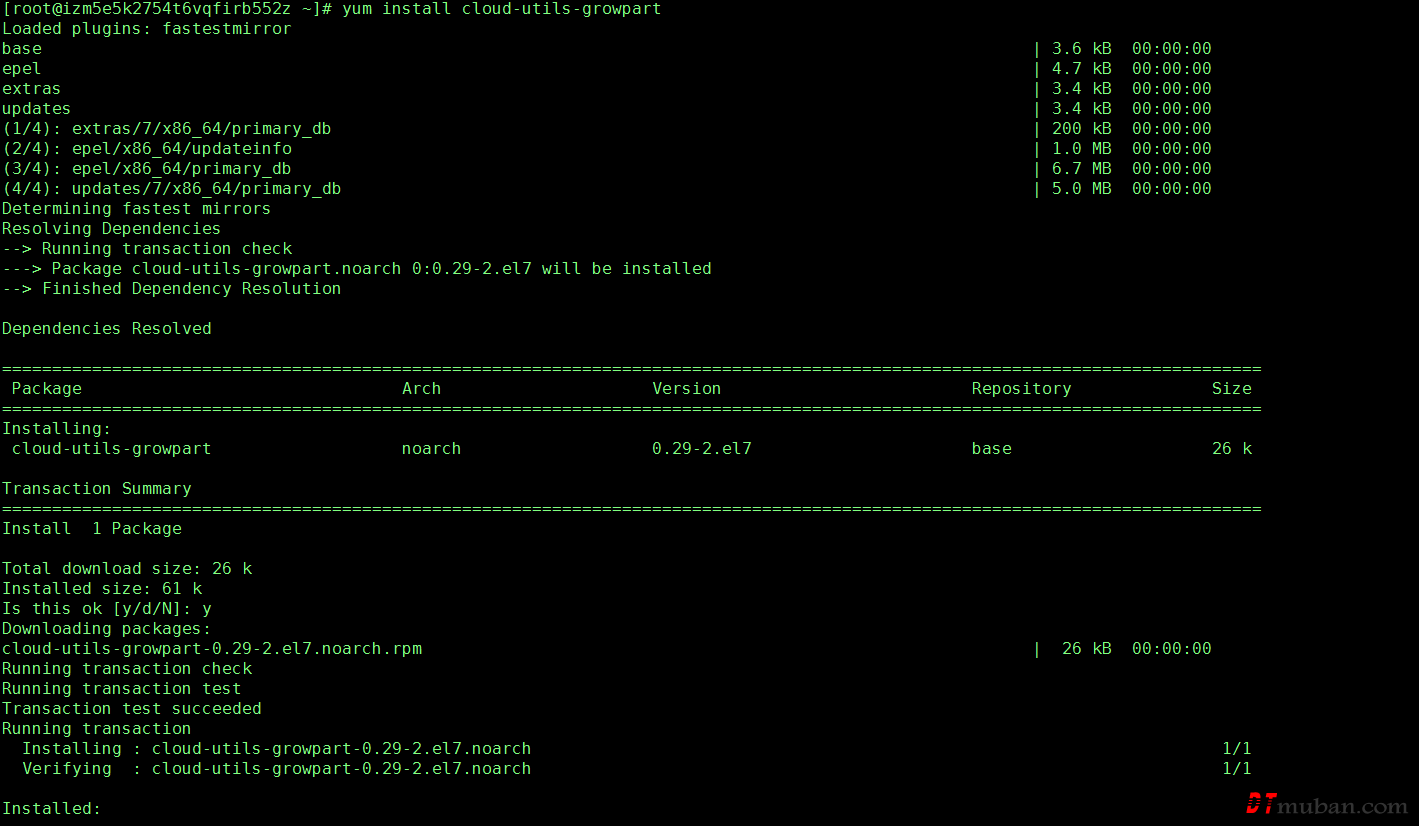Click cloud-utils-growpart in the package table
The width and height of the screenshot is (1419, 826).
(x=111, y=449)
